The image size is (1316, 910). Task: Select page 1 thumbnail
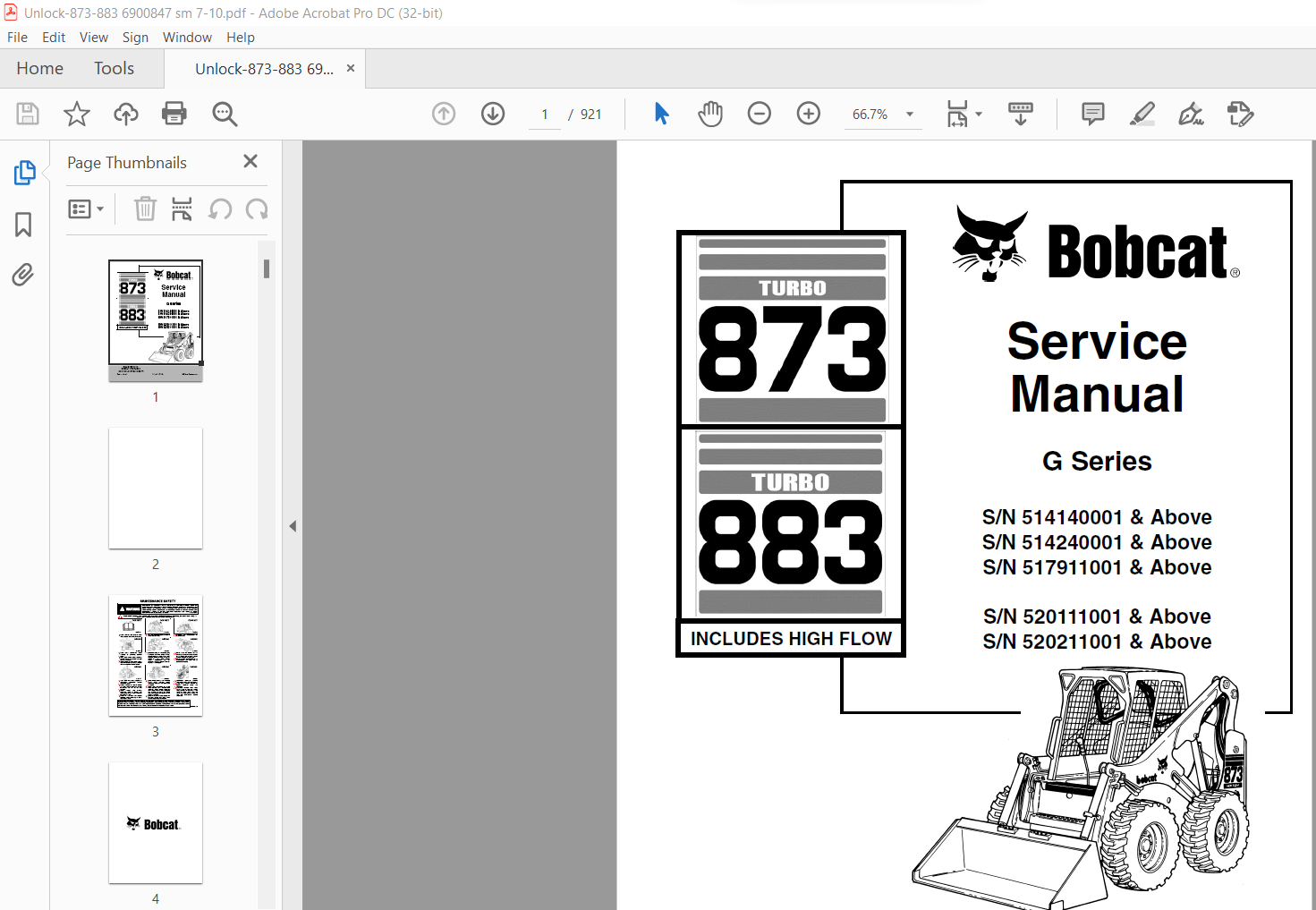156,320
